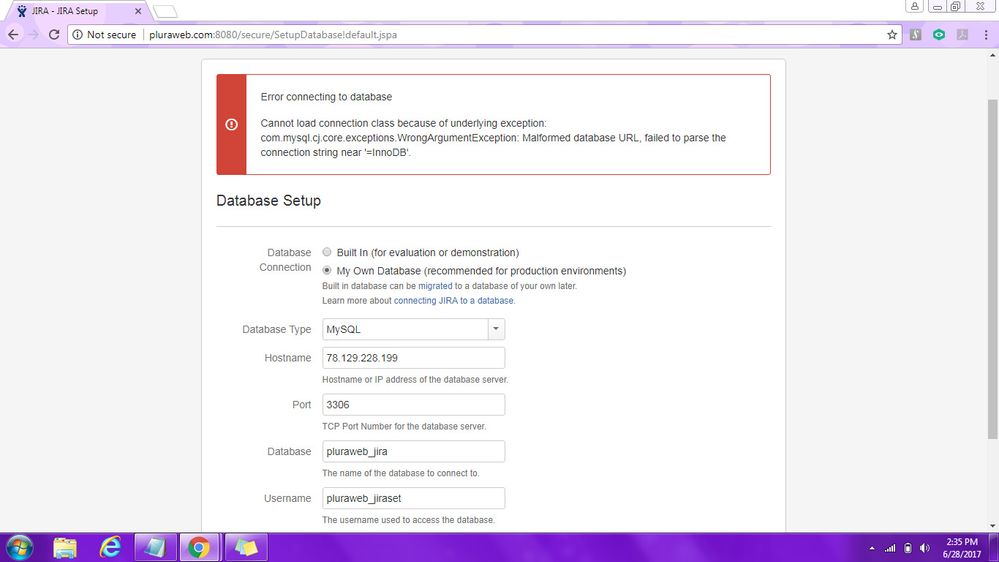Click the Database Setup heading
Viewport: 999px width, 562px height.
268,200
